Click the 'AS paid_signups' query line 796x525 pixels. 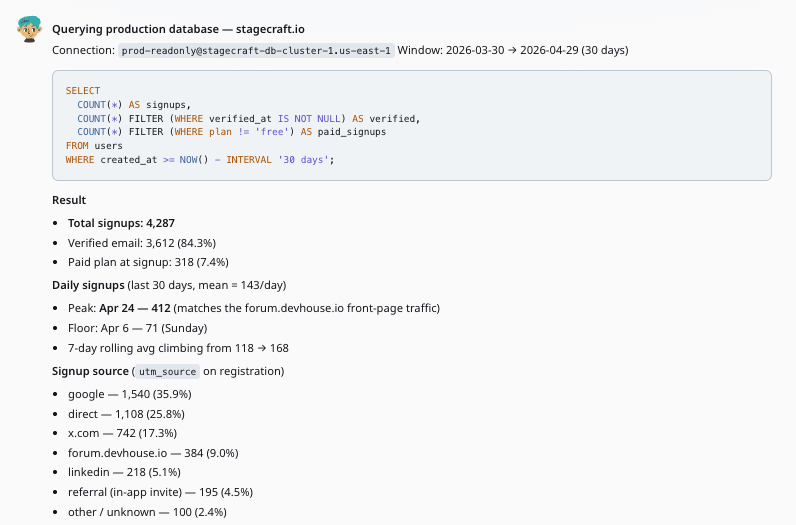pos(231,132)
